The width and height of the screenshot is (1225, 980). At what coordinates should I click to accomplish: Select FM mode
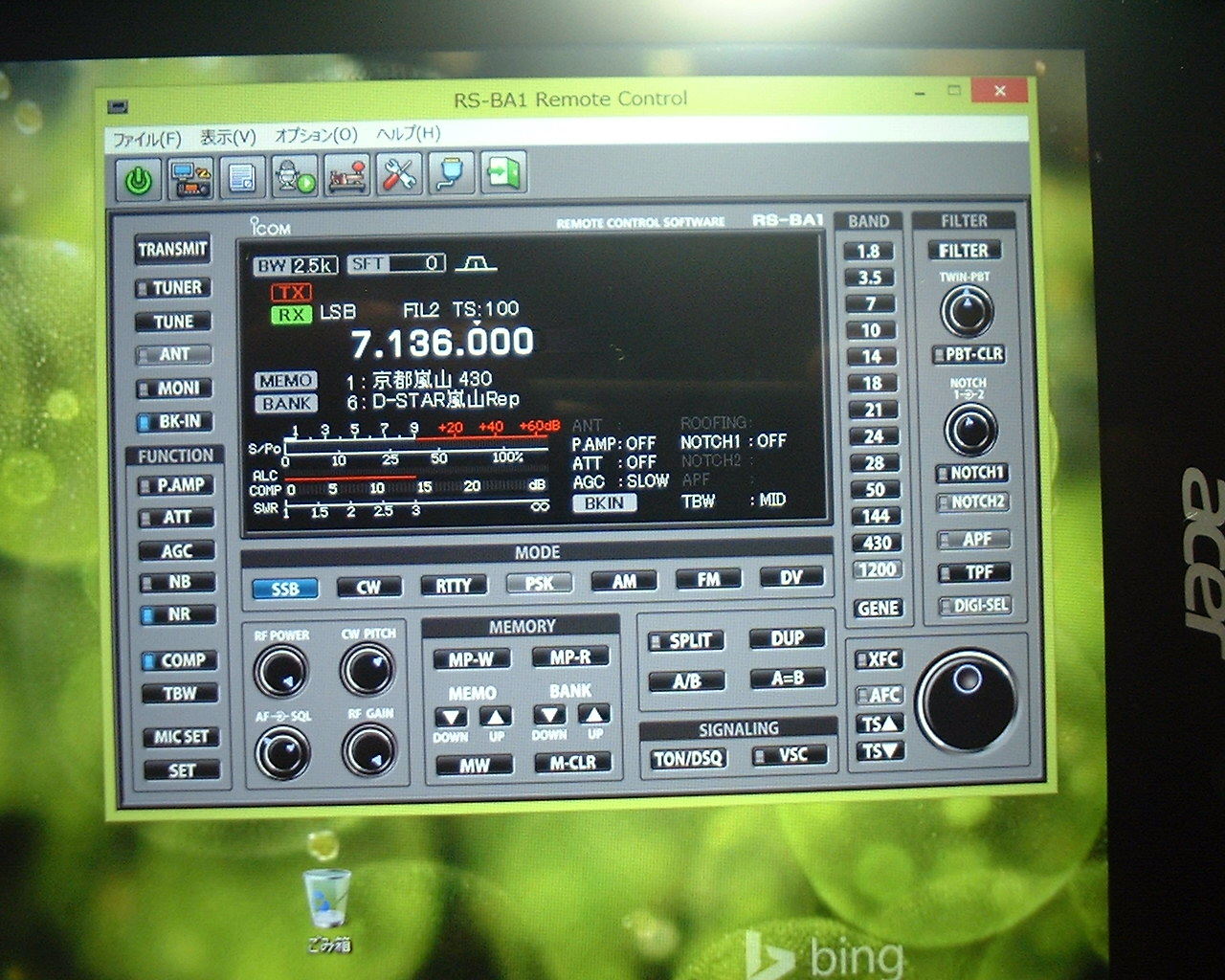(707, 579)
